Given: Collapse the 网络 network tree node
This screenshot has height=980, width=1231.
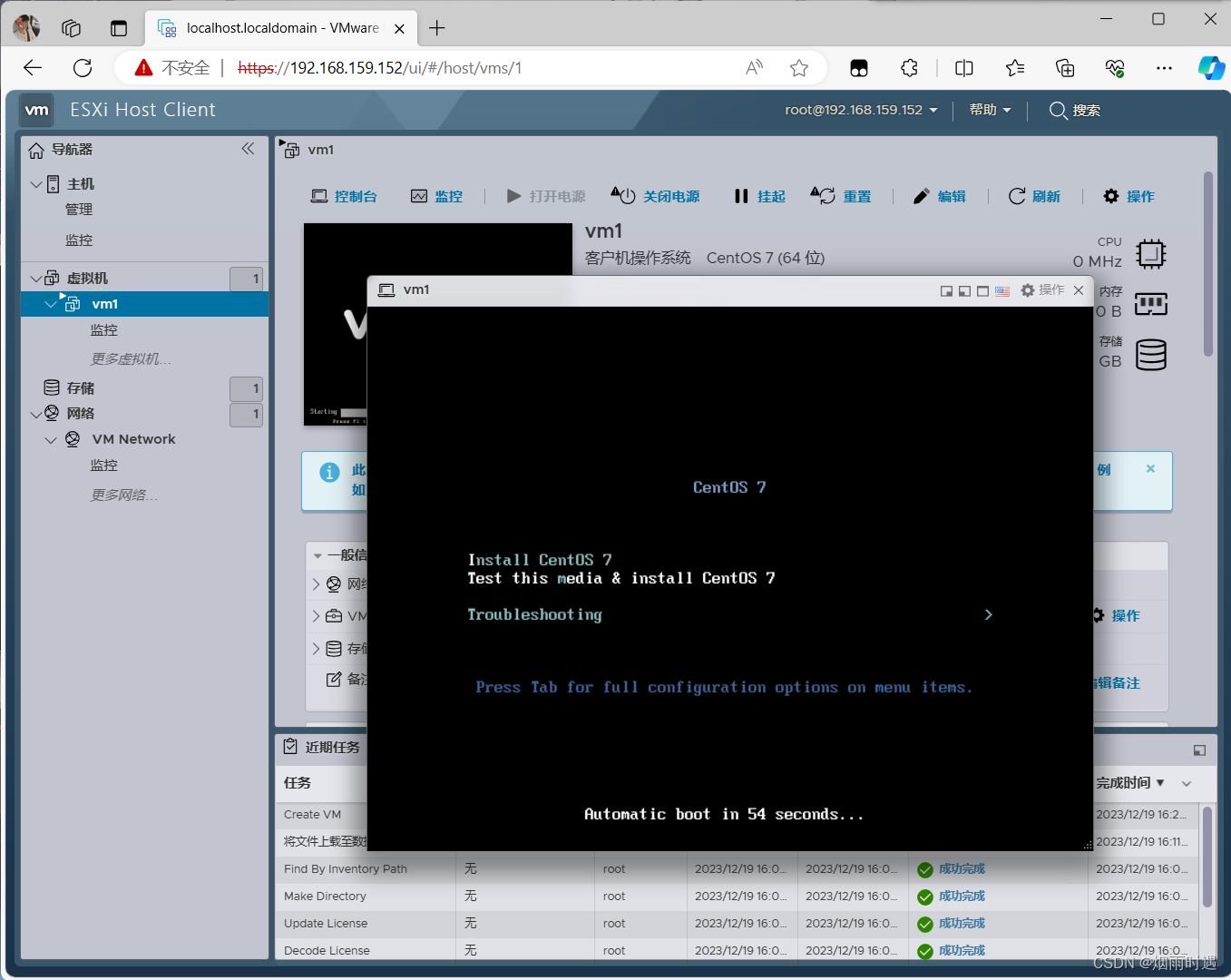Looking at the screenshot, I should (x=36, y=414).
